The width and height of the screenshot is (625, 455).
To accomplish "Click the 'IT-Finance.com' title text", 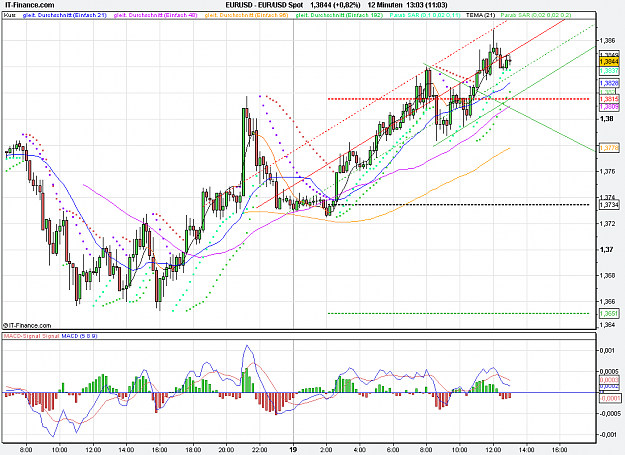I will pyautogui.click(x=30, y=5).
